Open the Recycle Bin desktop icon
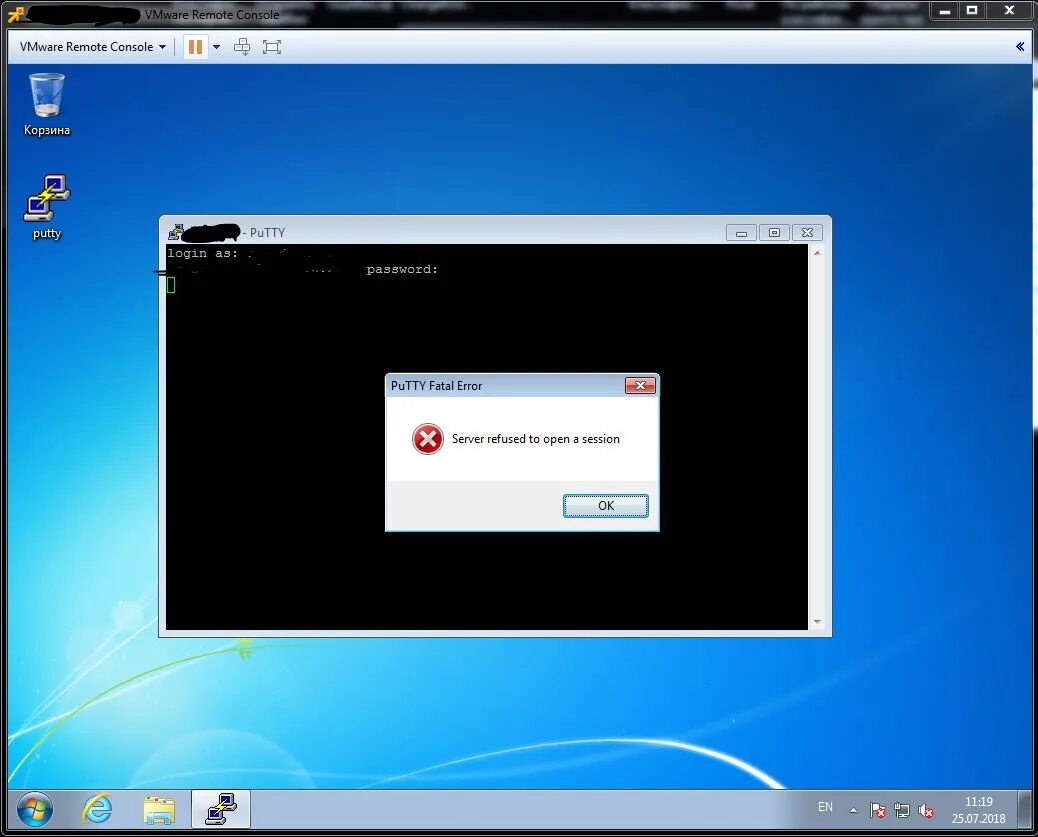 click(x=46, y=104)
